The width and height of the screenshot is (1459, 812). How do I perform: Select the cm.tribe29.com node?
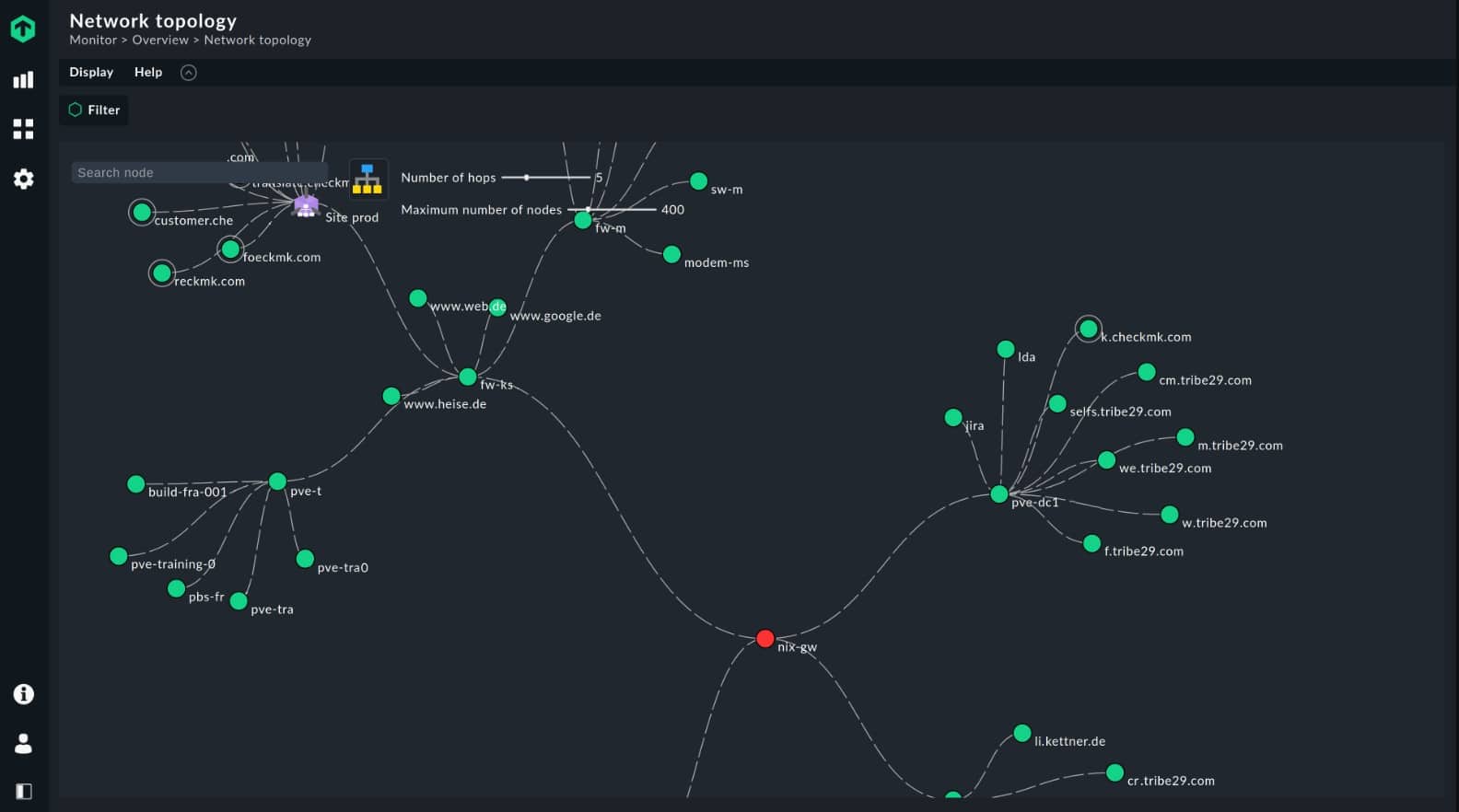1147,372
